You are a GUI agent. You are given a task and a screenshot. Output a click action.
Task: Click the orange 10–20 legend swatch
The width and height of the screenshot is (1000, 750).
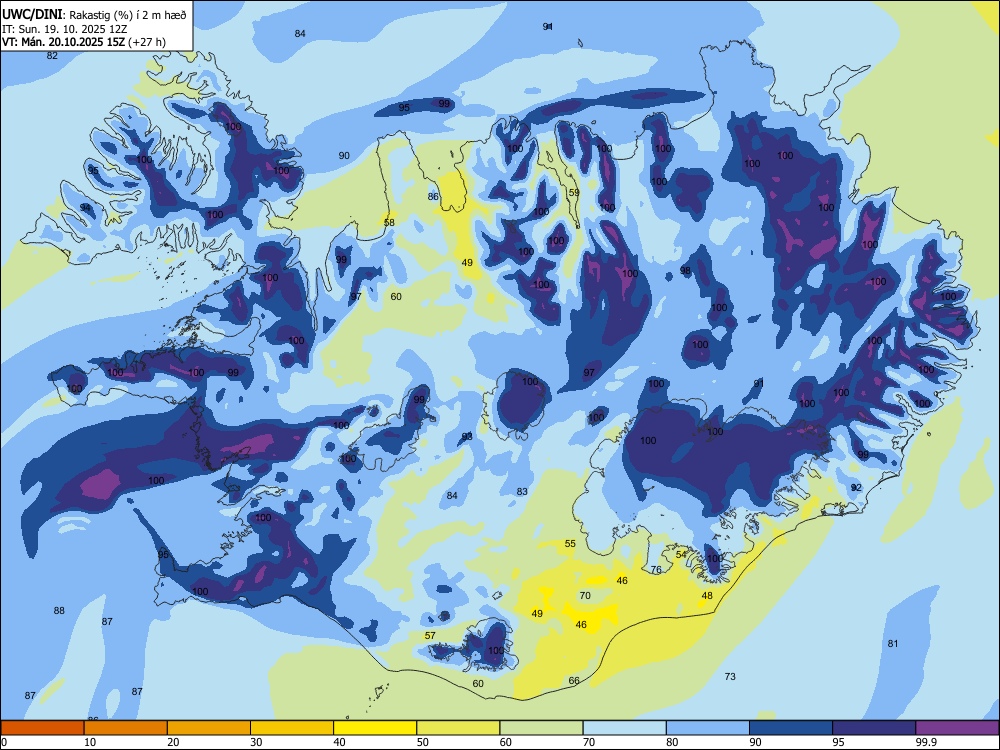[x=126, y=728]
